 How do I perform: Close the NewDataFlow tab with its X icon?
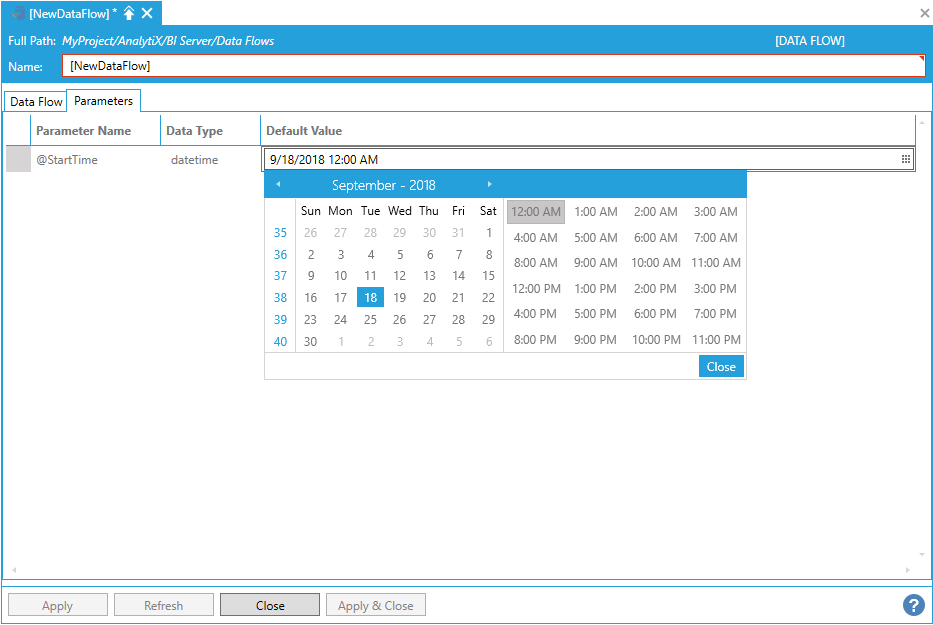147,13
